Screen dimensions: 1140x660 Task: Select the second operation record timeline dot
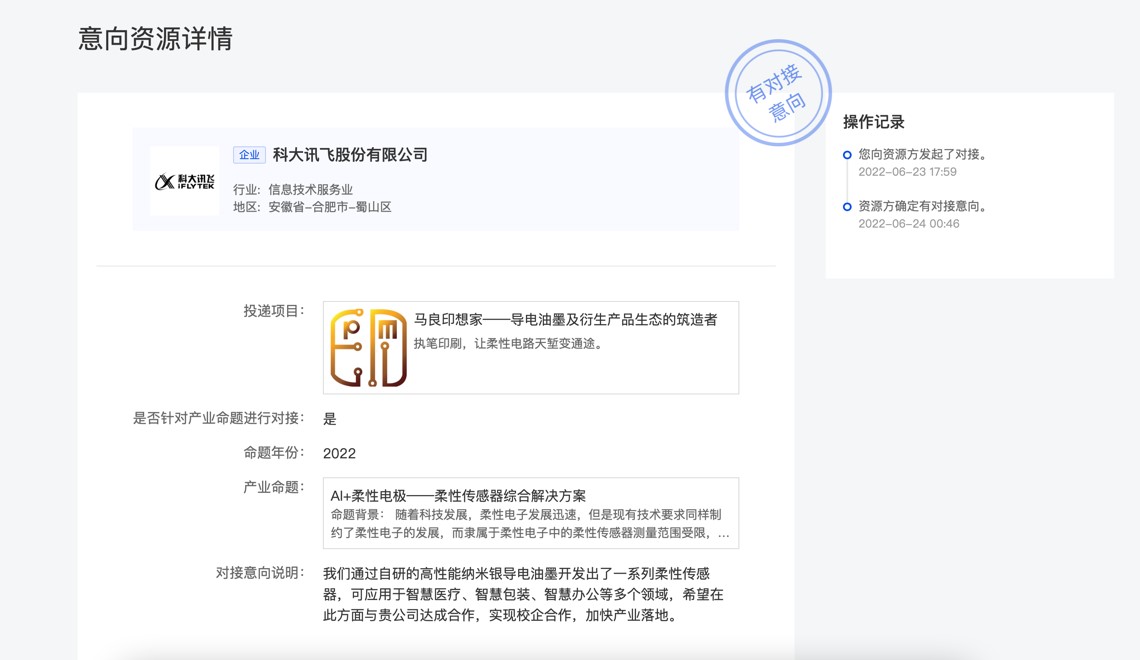click(847, 207)
